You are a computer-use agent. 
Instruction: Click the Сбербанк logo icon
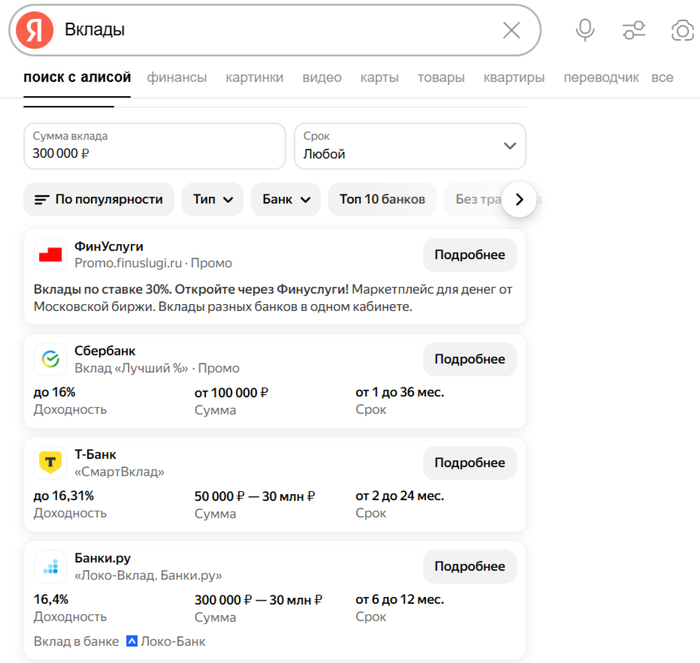coord(50,359)
